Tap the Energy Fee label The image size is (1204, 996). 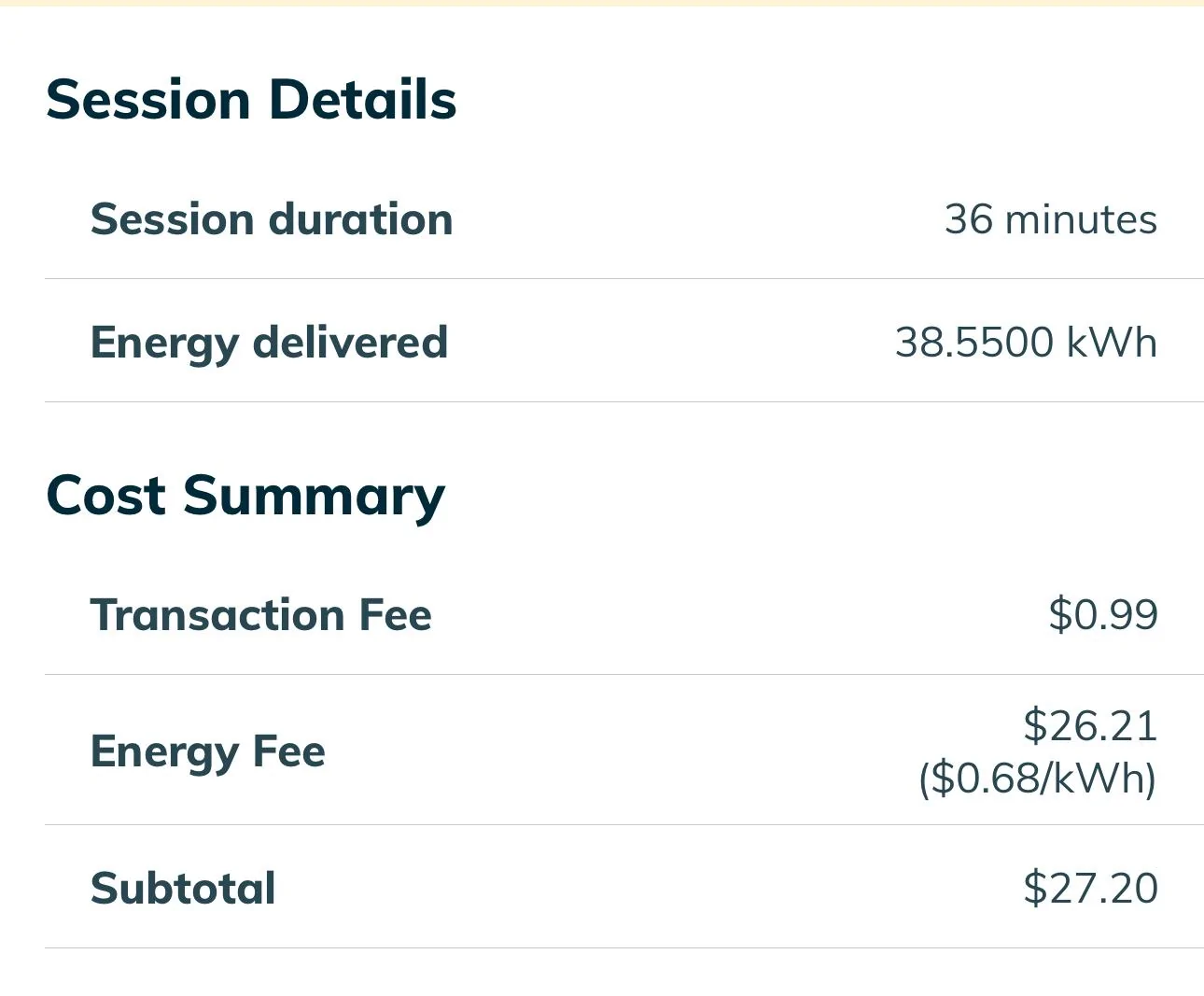[207, 752]
